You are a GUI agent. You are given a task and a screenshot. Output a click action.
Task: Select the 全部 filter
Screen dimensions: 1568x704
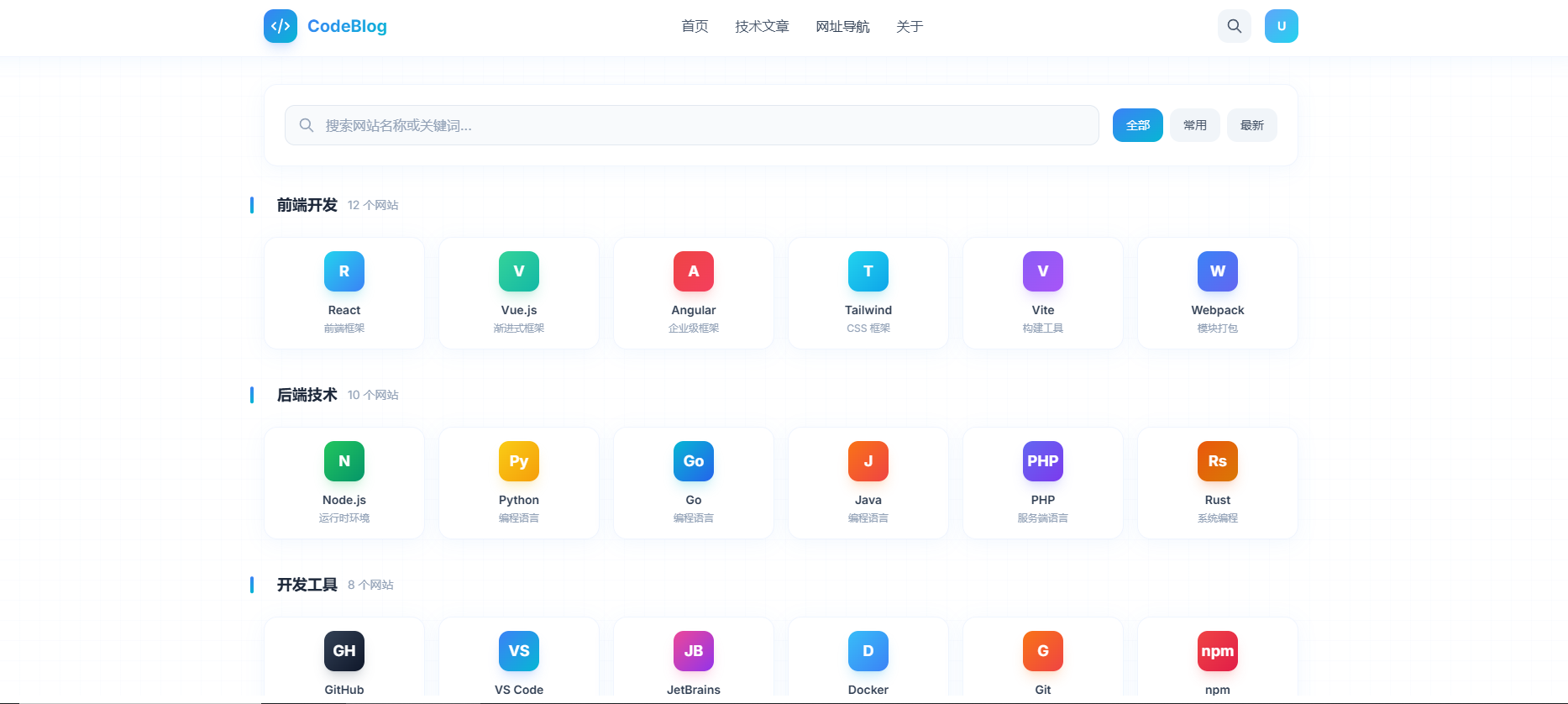(x=1138, y=125)
